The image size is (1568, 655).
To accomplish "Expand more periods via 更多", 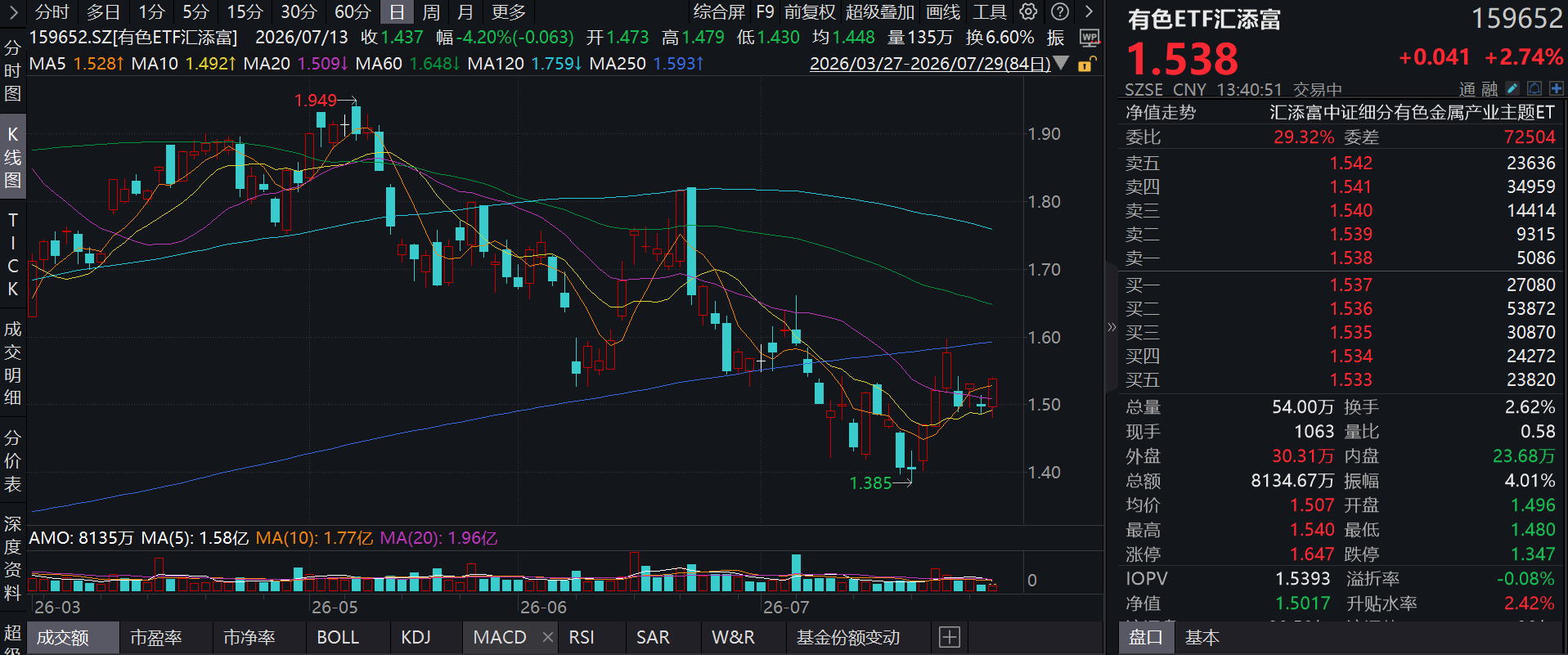I will (509, 12).
